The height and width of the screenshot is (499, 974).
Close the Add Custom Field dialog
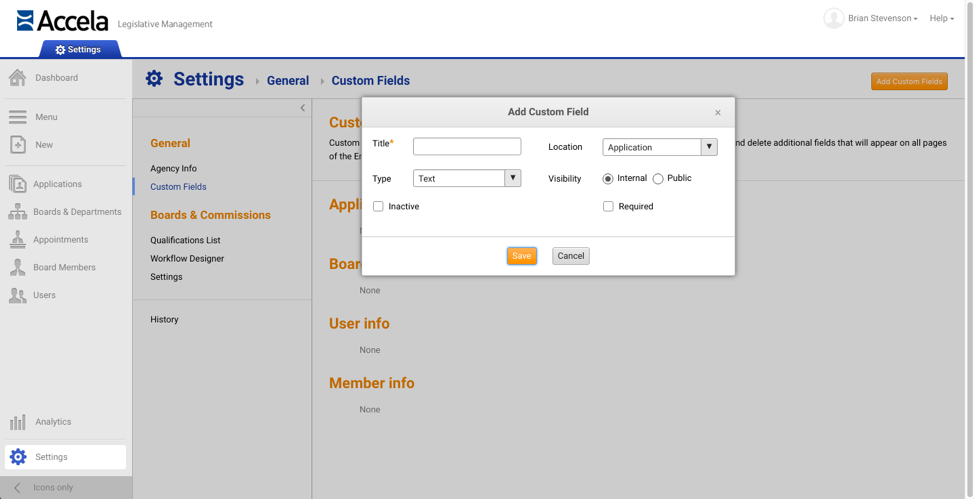[718, 112]
